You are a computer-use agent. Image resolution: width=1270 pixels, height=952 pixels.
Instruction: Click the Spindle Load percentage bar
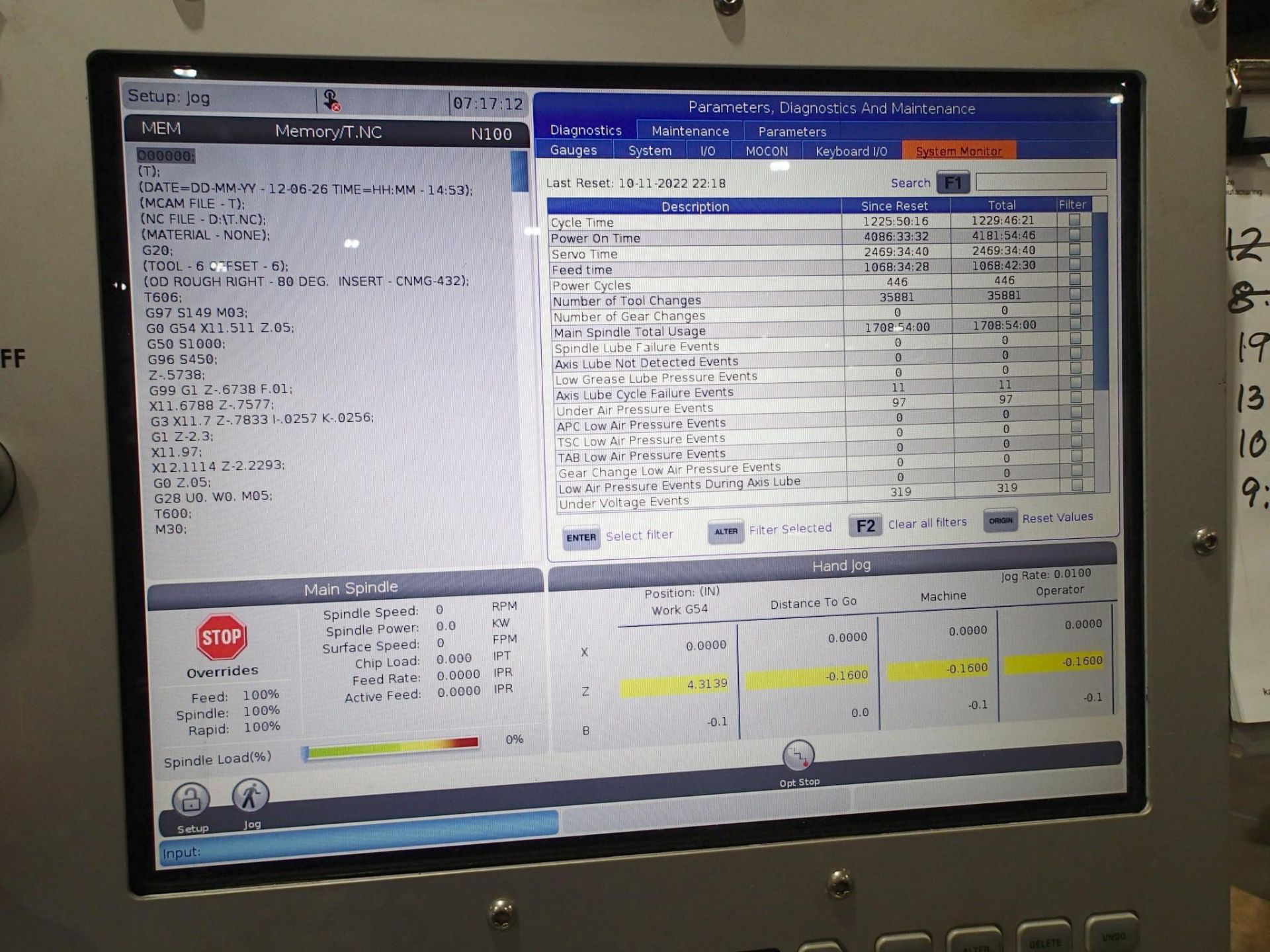point(391,748)
